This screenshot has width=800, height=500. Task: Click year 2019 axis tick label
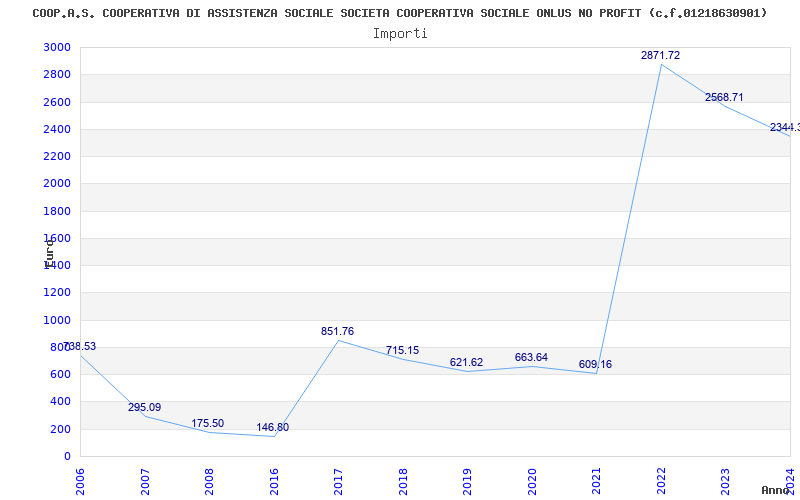(467, 480)
